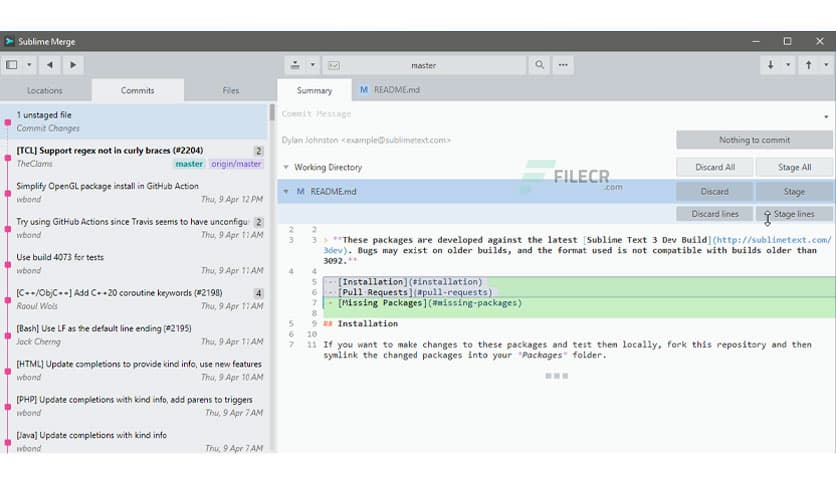Screen dimensions: 836x484
Task: Open the search commits magnifier
Action: pyautogui.click(x=540, y=65)
